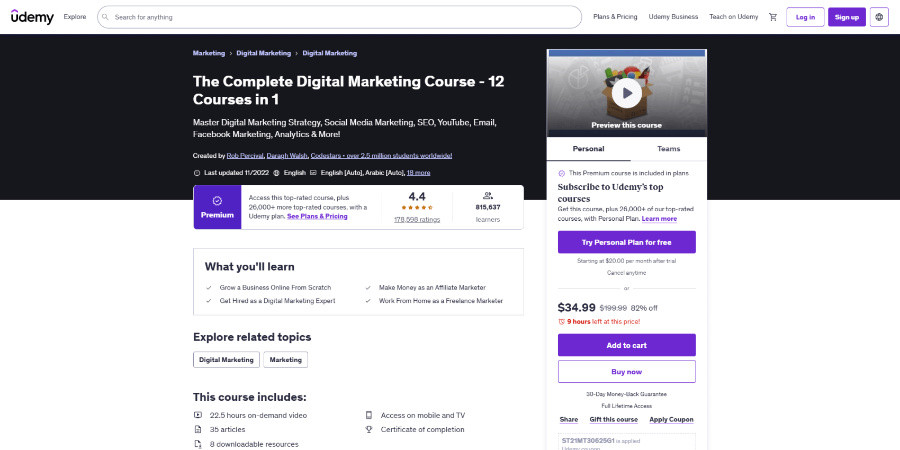This screenshot has height=450, width=900.
Task: Click the star rating icons
Action: [x=417, y=208]
